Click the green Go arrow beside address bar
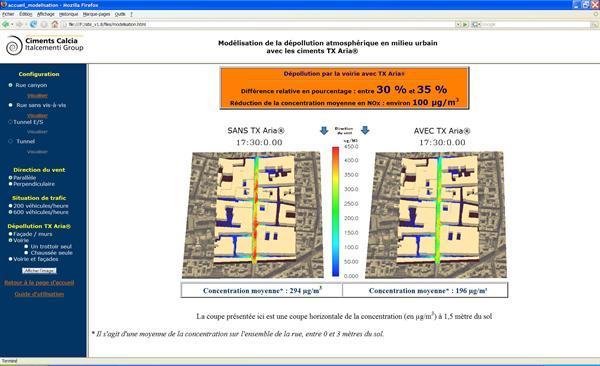Viewport: 600px width, 366px height. 465,24
